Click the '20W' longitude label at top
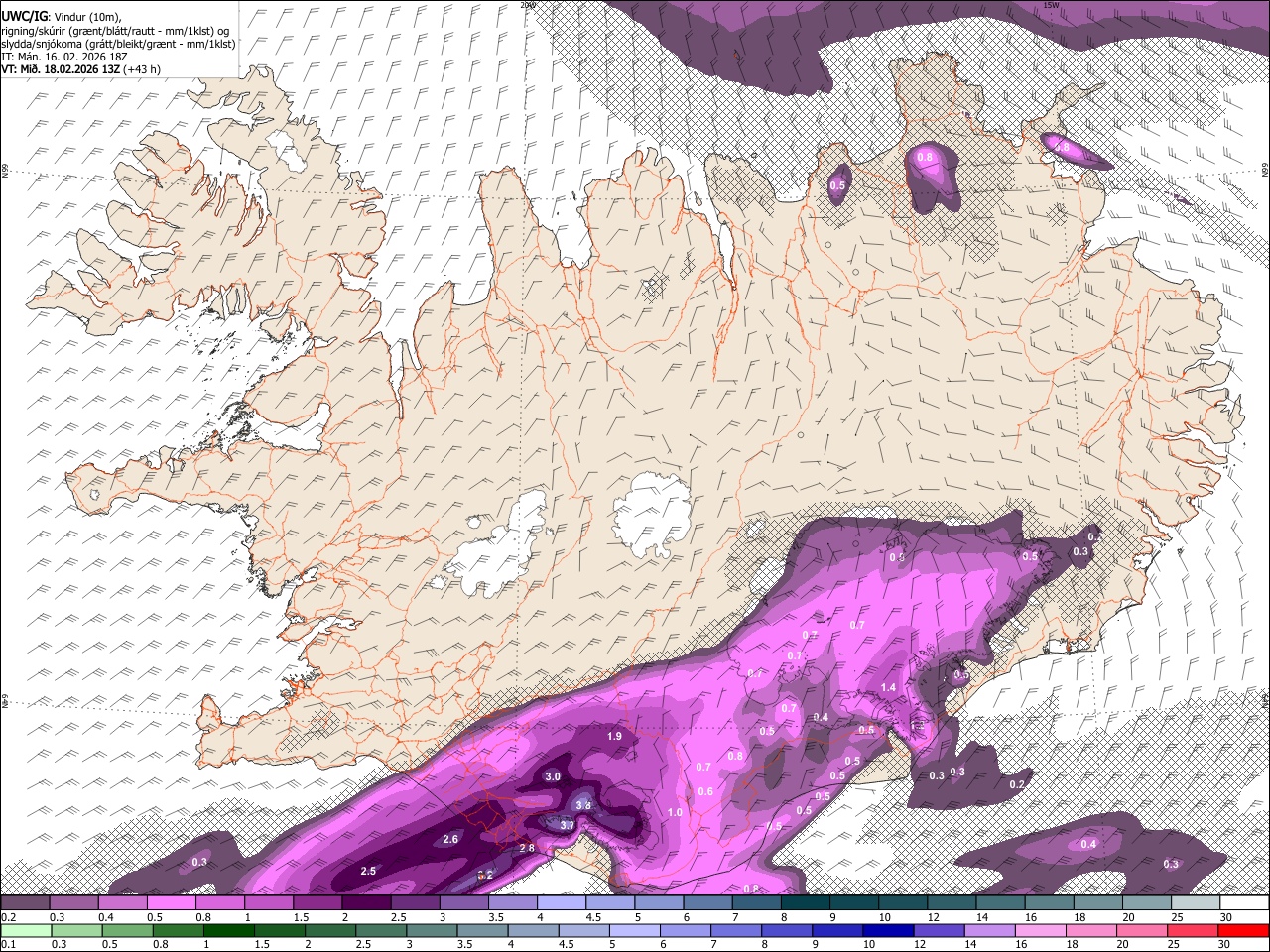The width and height of the screenshot is (1270, 952). tap(528, 5)
